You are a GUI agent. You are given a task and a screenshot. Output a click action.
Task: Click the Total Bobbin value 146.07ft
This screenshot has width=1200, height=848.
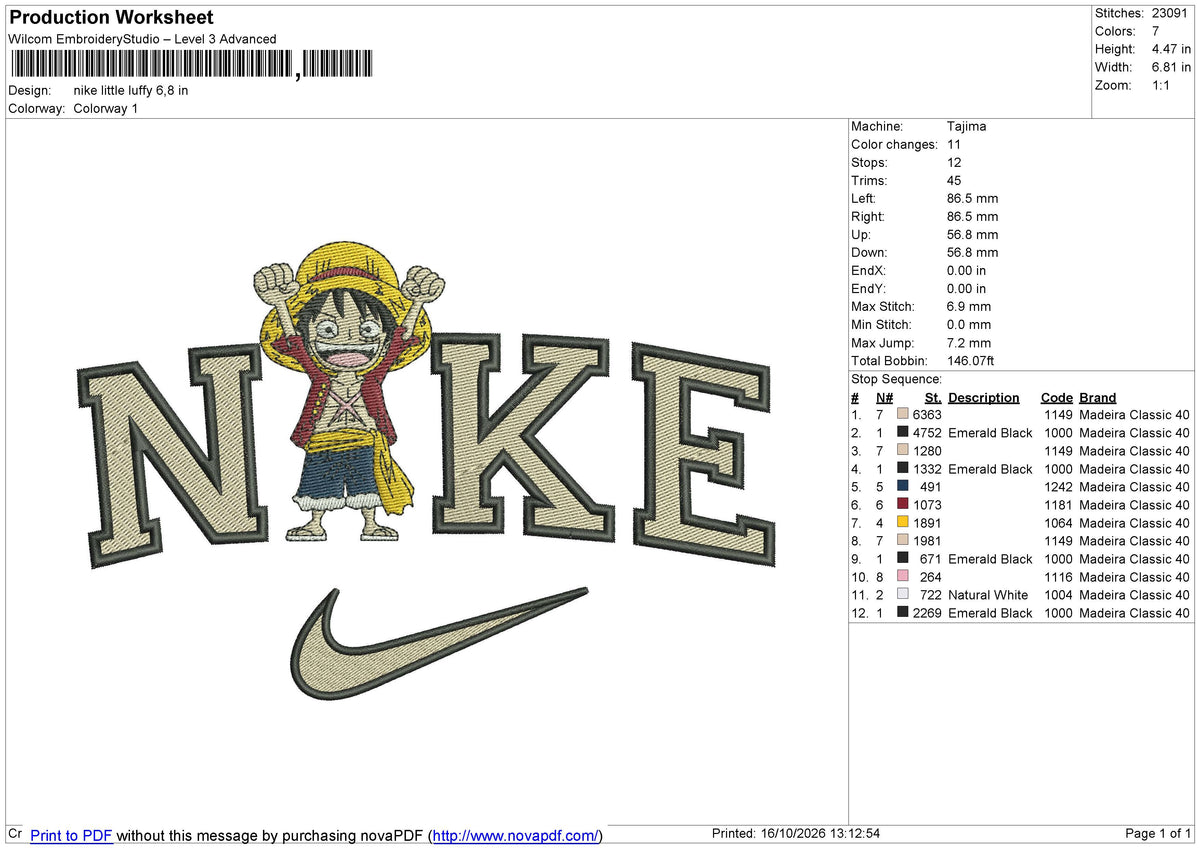[970, 360]
